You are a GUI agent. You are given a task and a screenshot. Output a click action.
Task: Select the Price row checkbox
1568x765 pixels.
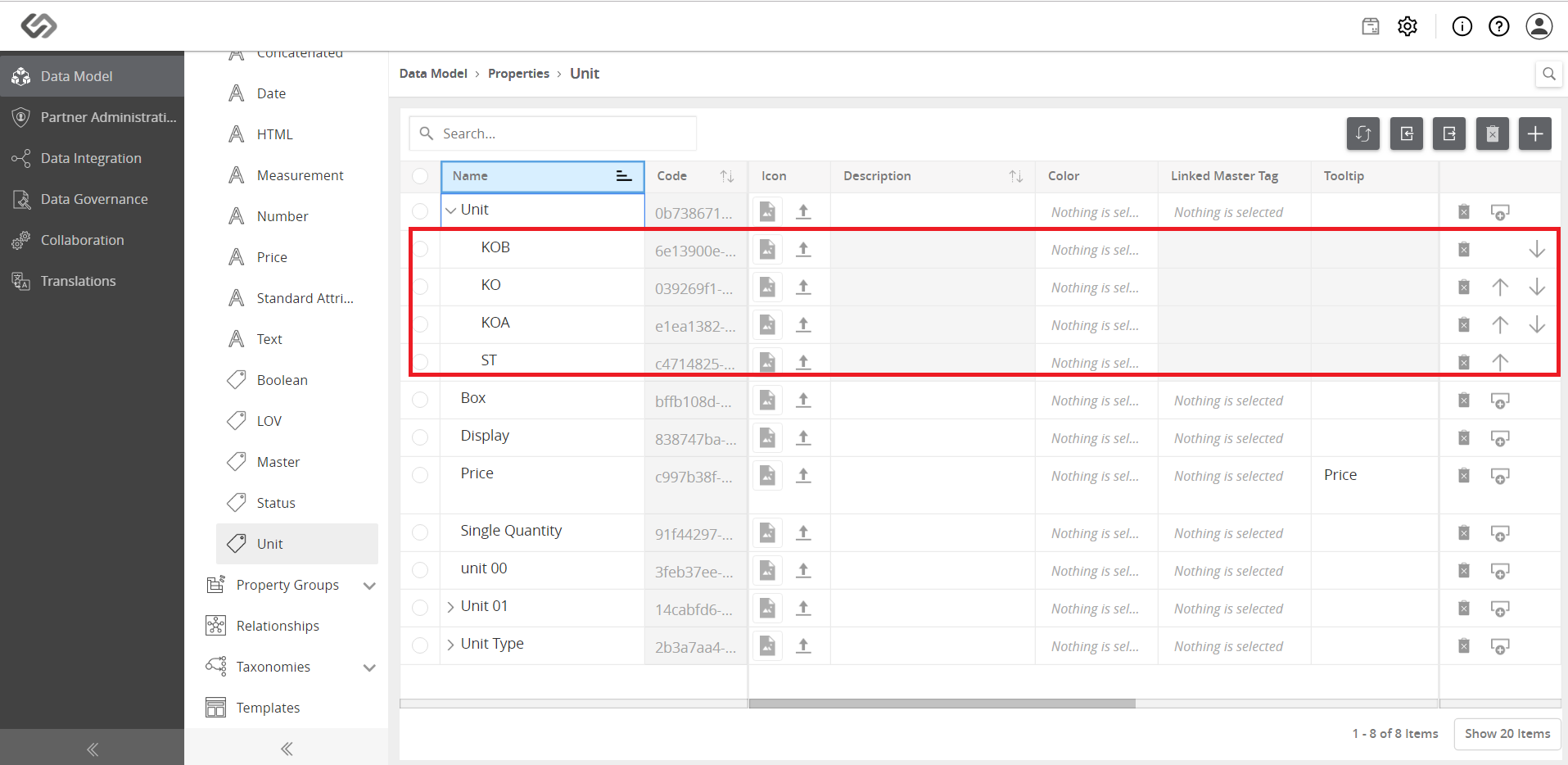(420, 475)
